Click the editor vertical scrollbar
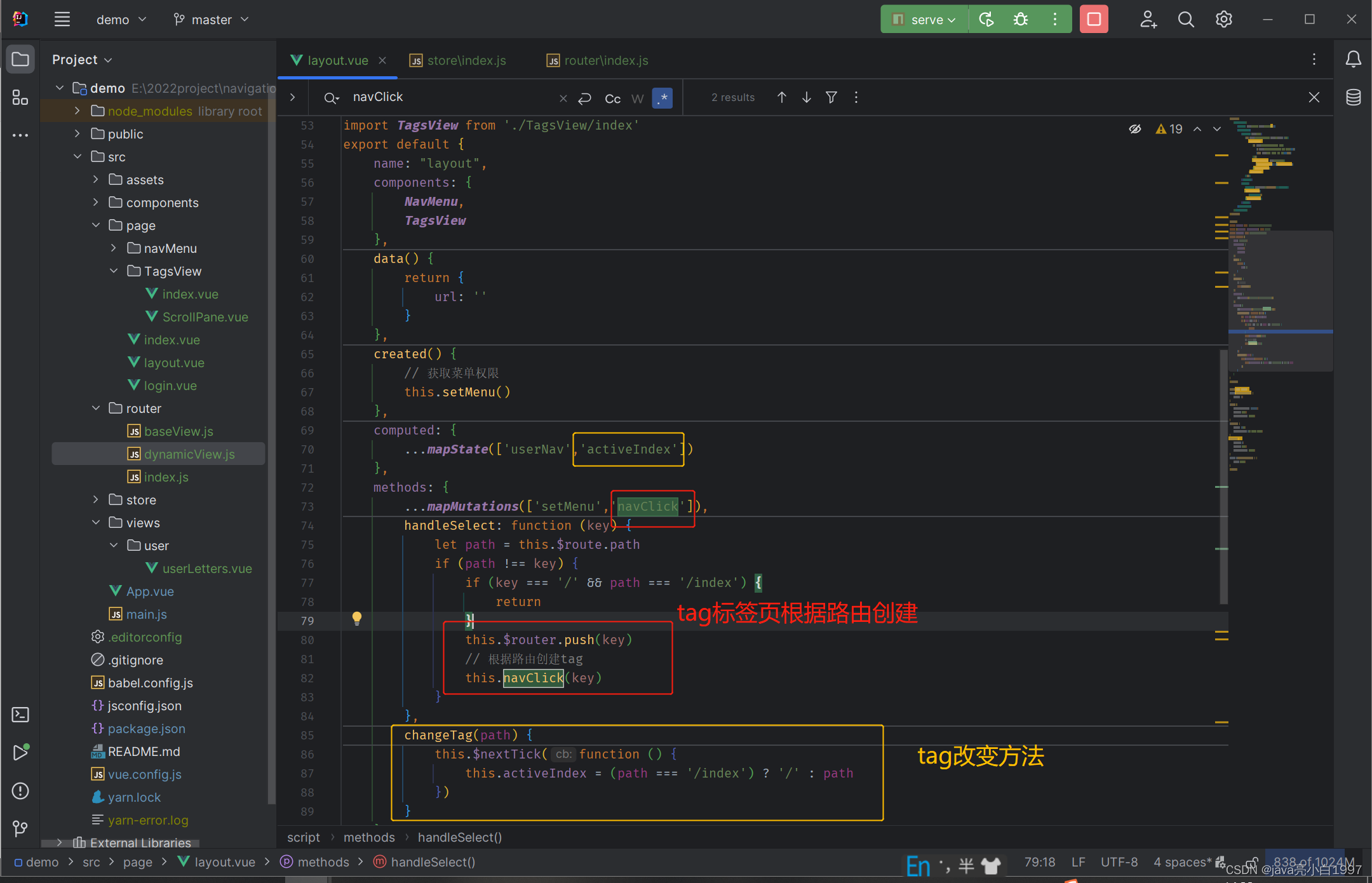The image size is (1372, 883). pos(1223,476)
